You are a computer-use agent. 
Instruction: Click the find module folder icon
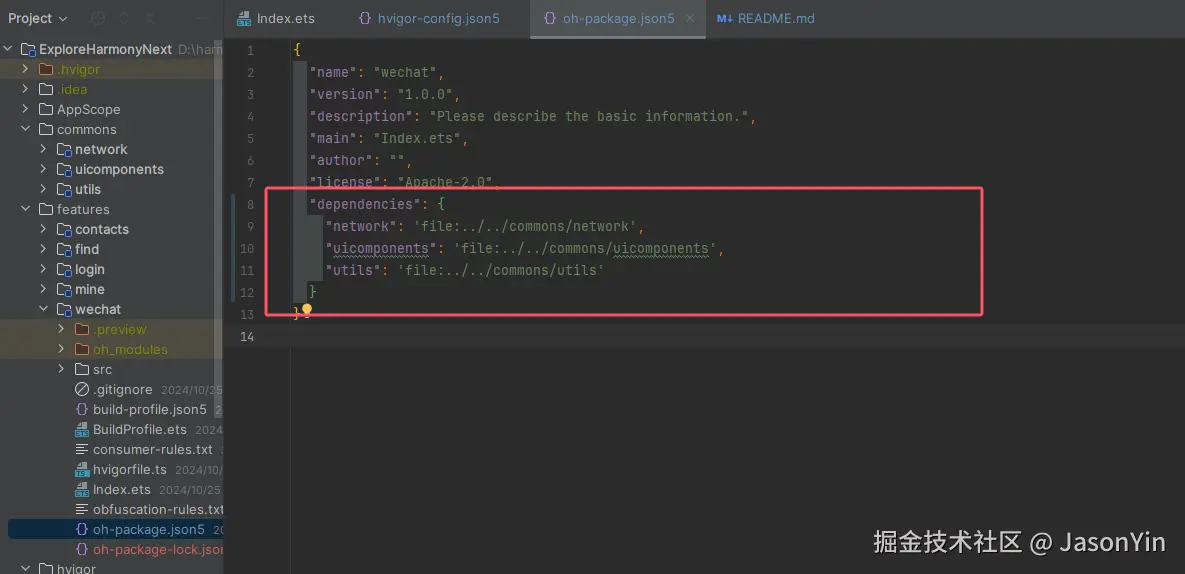point(64,249)
